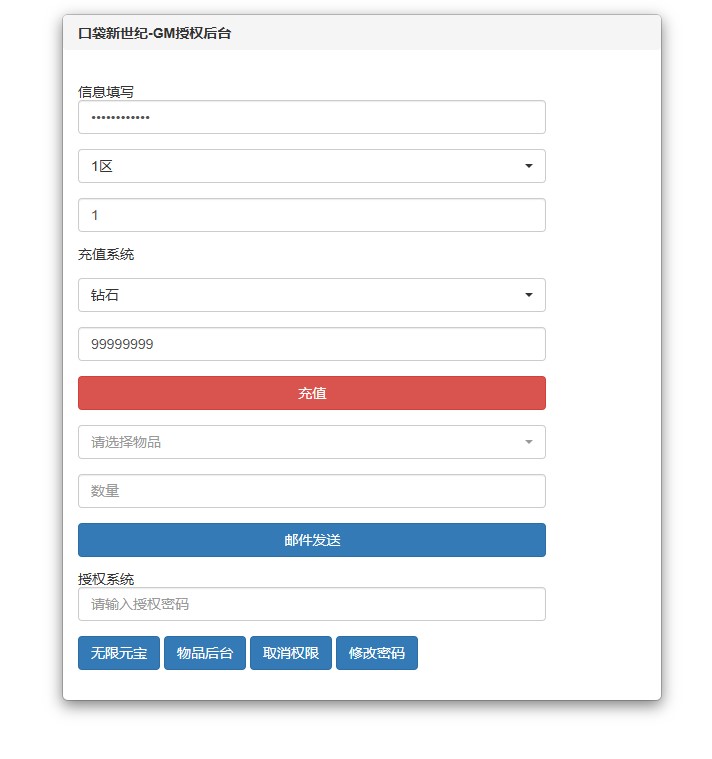Click the blue 邮件发送 button
Viewport: 712px width, 759px height.
pyautogui.click(x=312, y=540)
